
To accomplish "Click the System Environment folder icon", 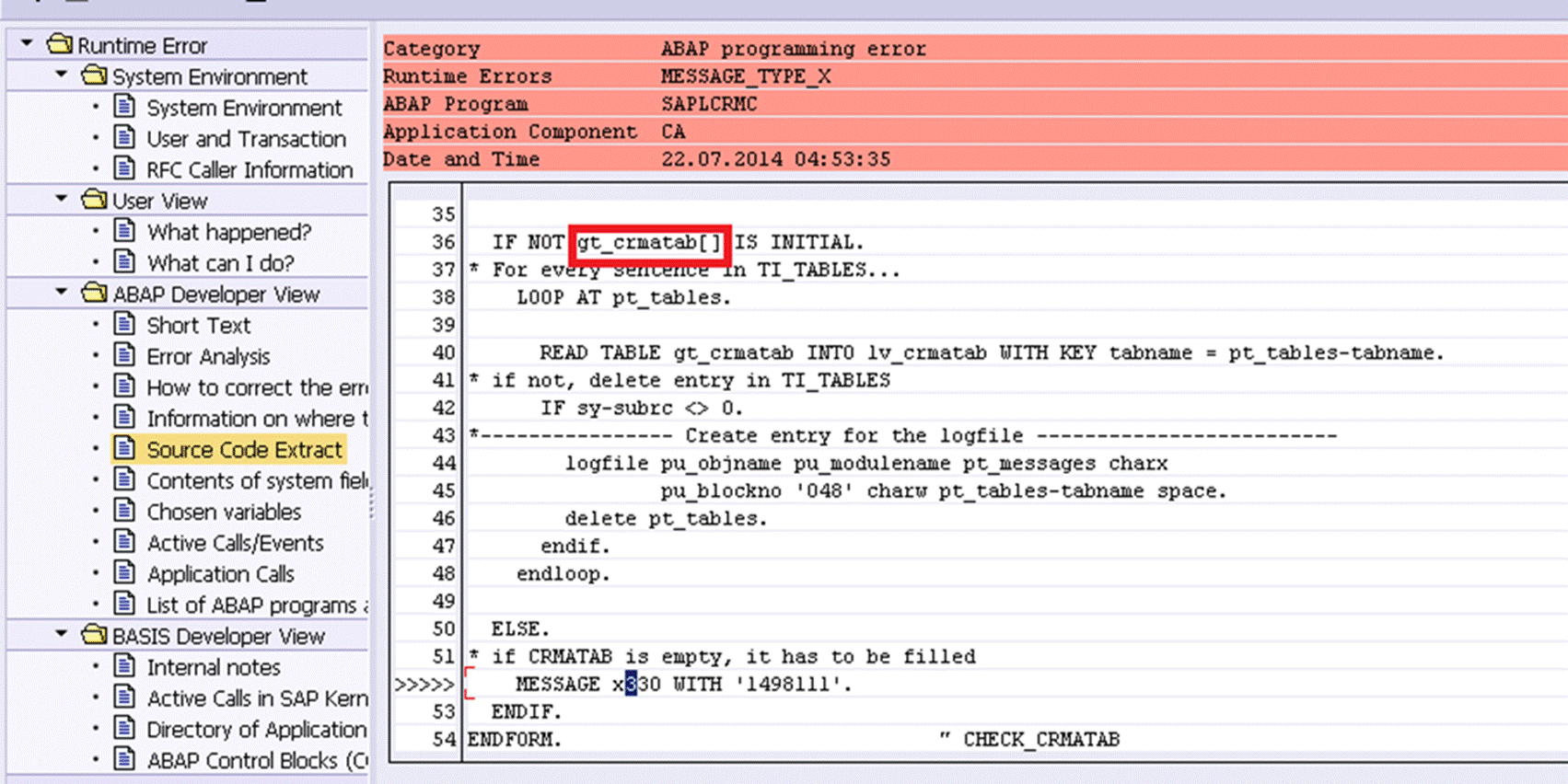I will [x=94, y=75].
